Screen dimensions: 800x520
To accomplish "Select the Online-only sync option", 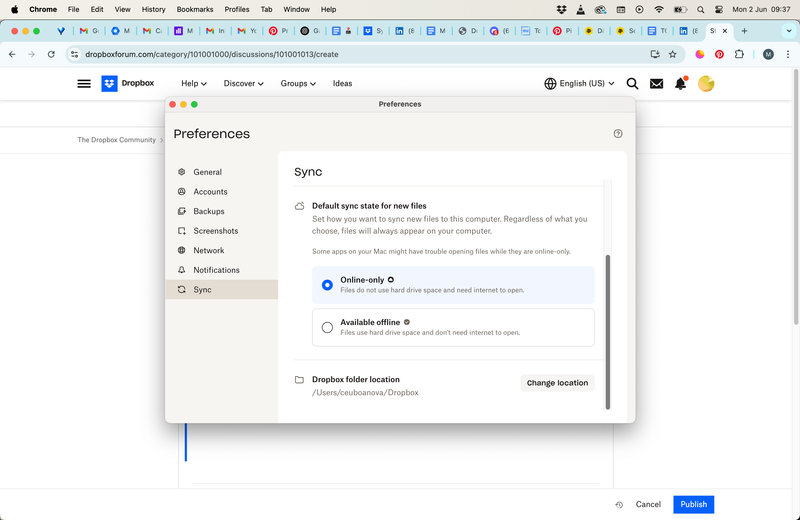I will point(327,285).
